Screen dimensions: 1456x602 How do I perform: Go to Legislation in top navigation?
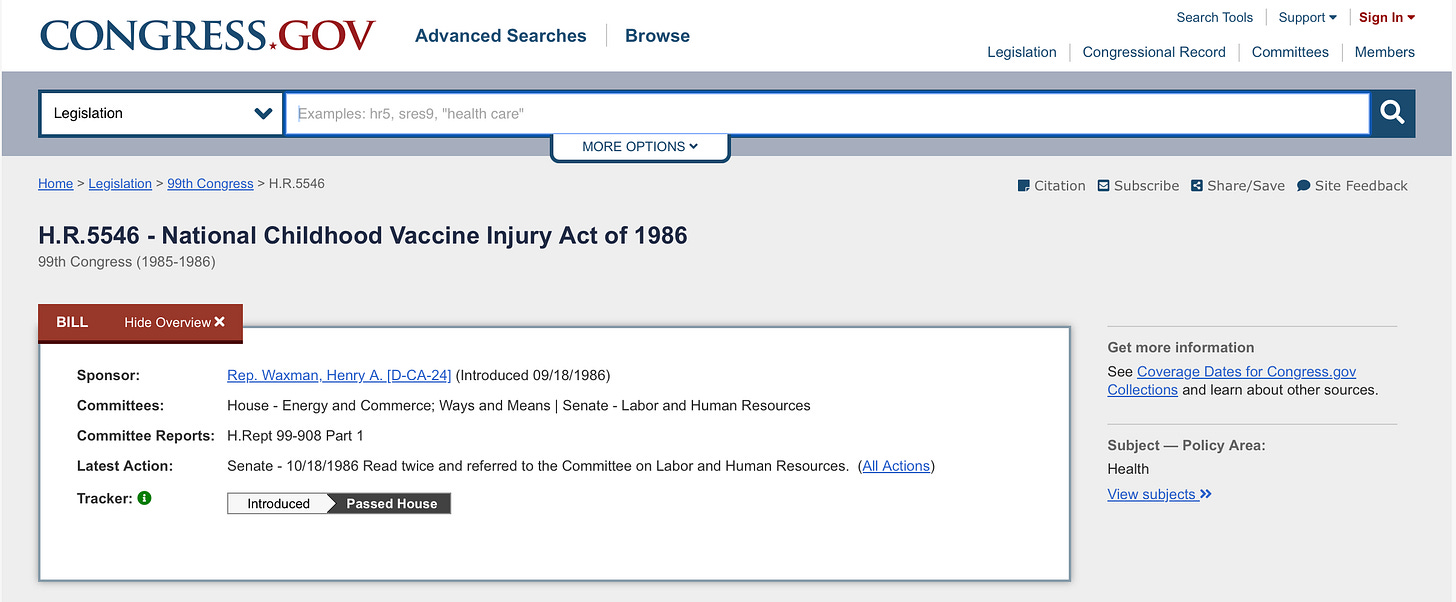1022,52
